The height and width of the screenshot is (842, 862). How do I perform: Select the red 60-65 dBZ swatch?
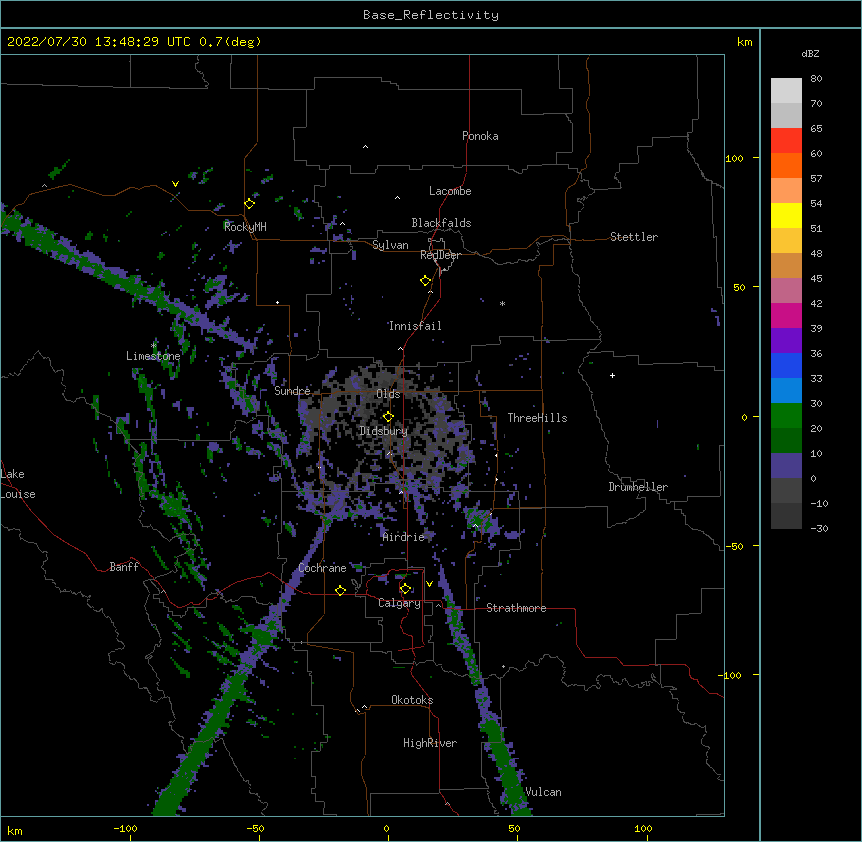pos(786,141)
